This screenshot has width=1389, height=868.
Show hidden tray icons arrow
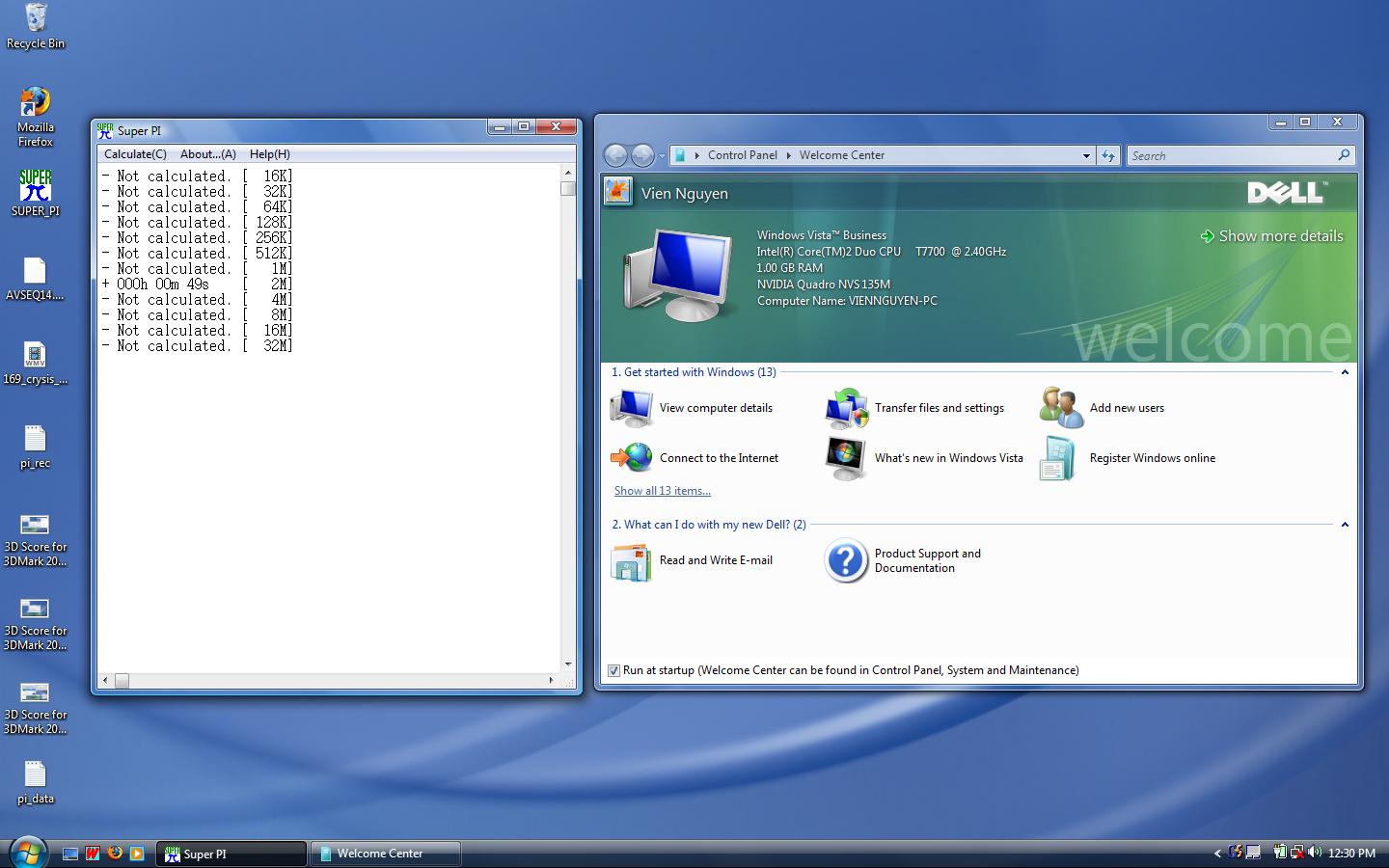click(1217, 854)
